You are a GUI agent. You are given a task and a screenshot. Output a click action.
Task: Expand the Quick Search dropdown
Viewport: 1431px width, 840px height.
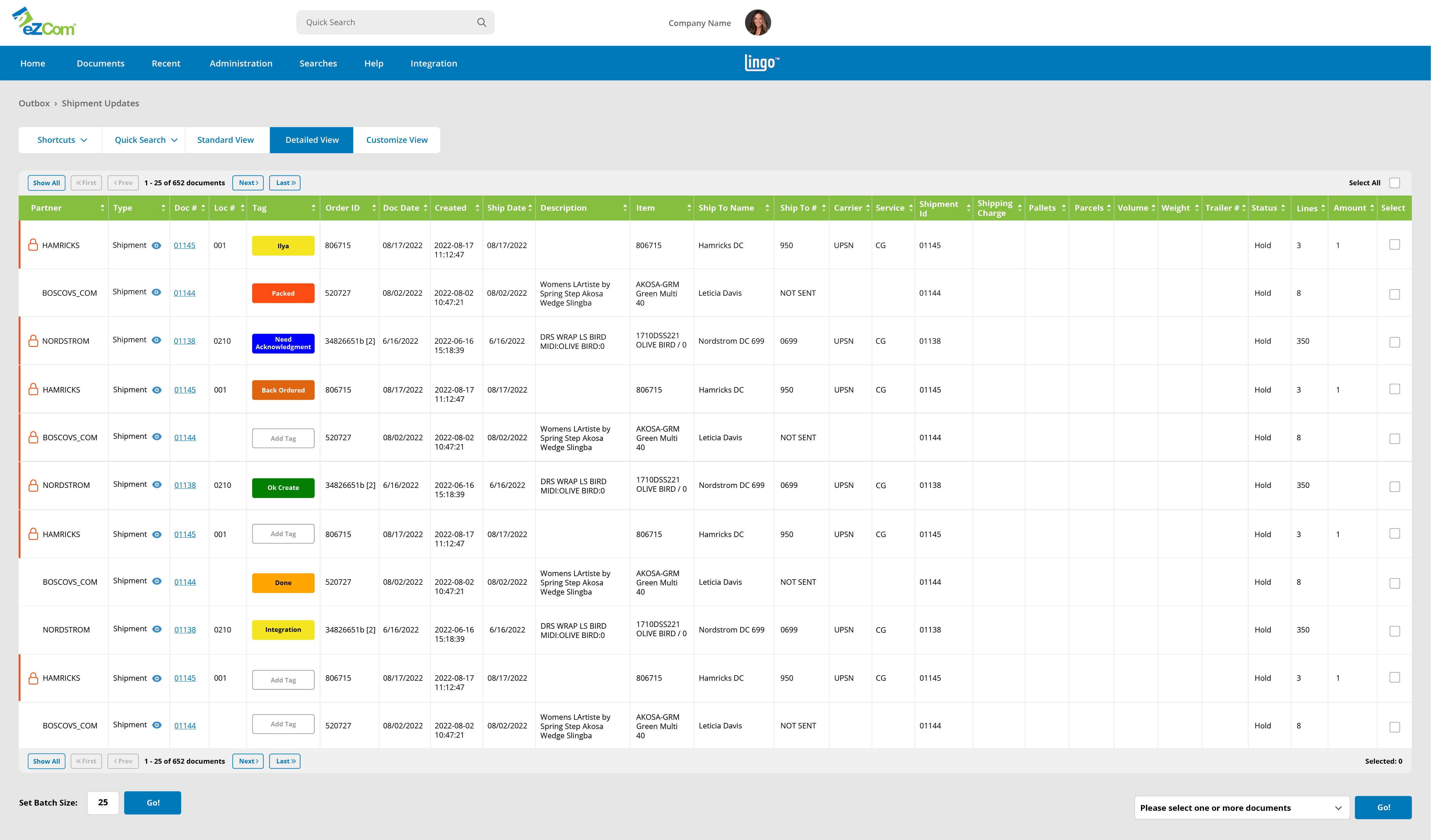pyautogui.click(x=144, y=140)
